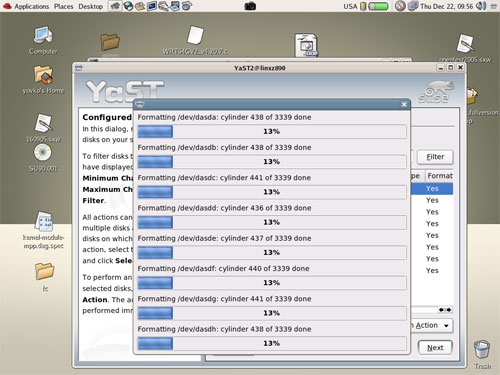Click the /dev/dasdh formatting progress bar
The width and height of the screenshot is (500, 375).
point(272,344)
